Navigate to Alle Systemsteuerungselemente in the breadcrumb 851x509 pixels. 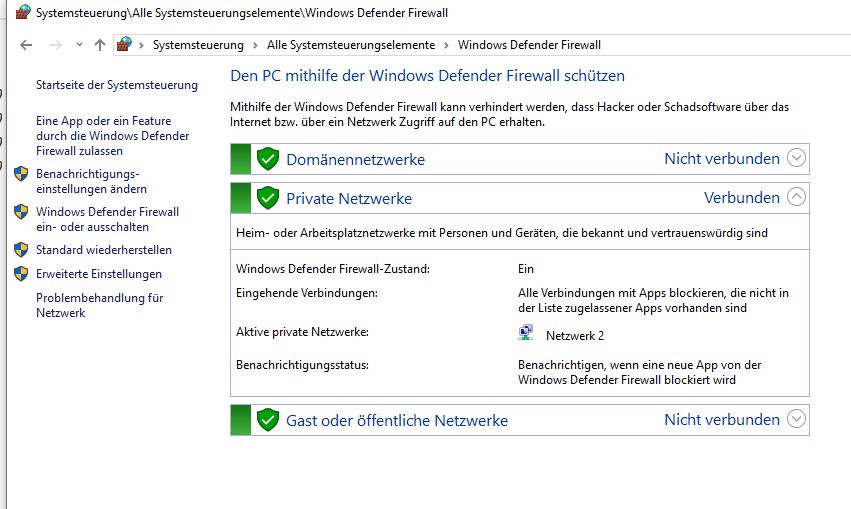click(x=351, y=45)
